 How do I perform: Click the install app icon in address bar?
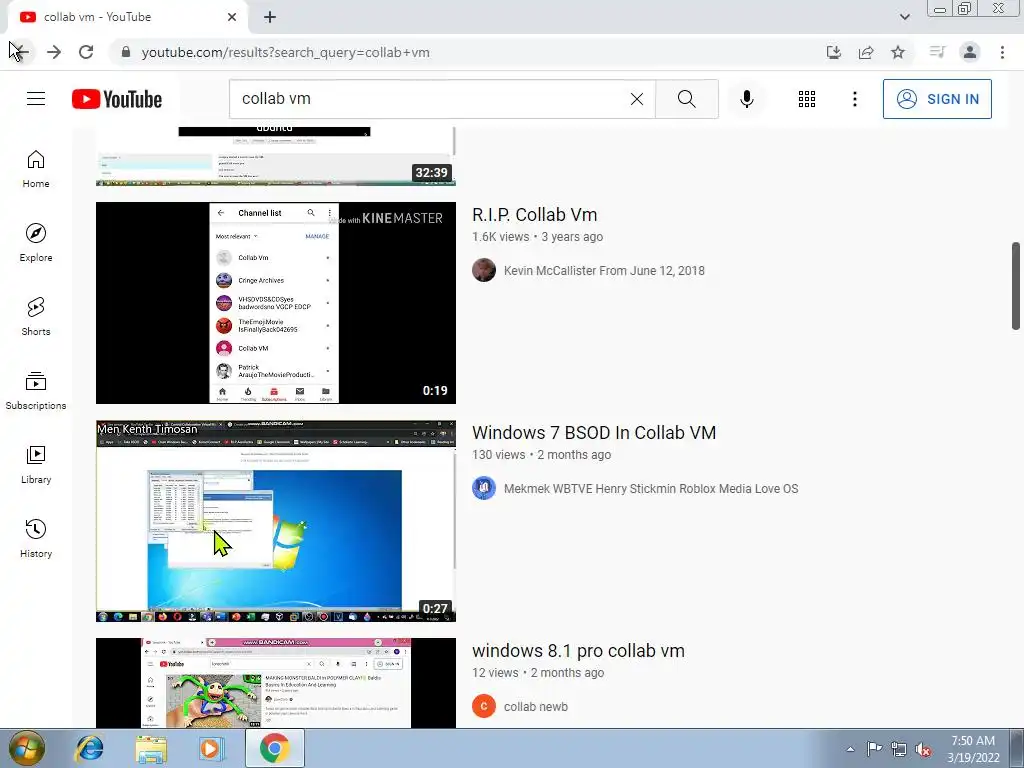[833, 52]
